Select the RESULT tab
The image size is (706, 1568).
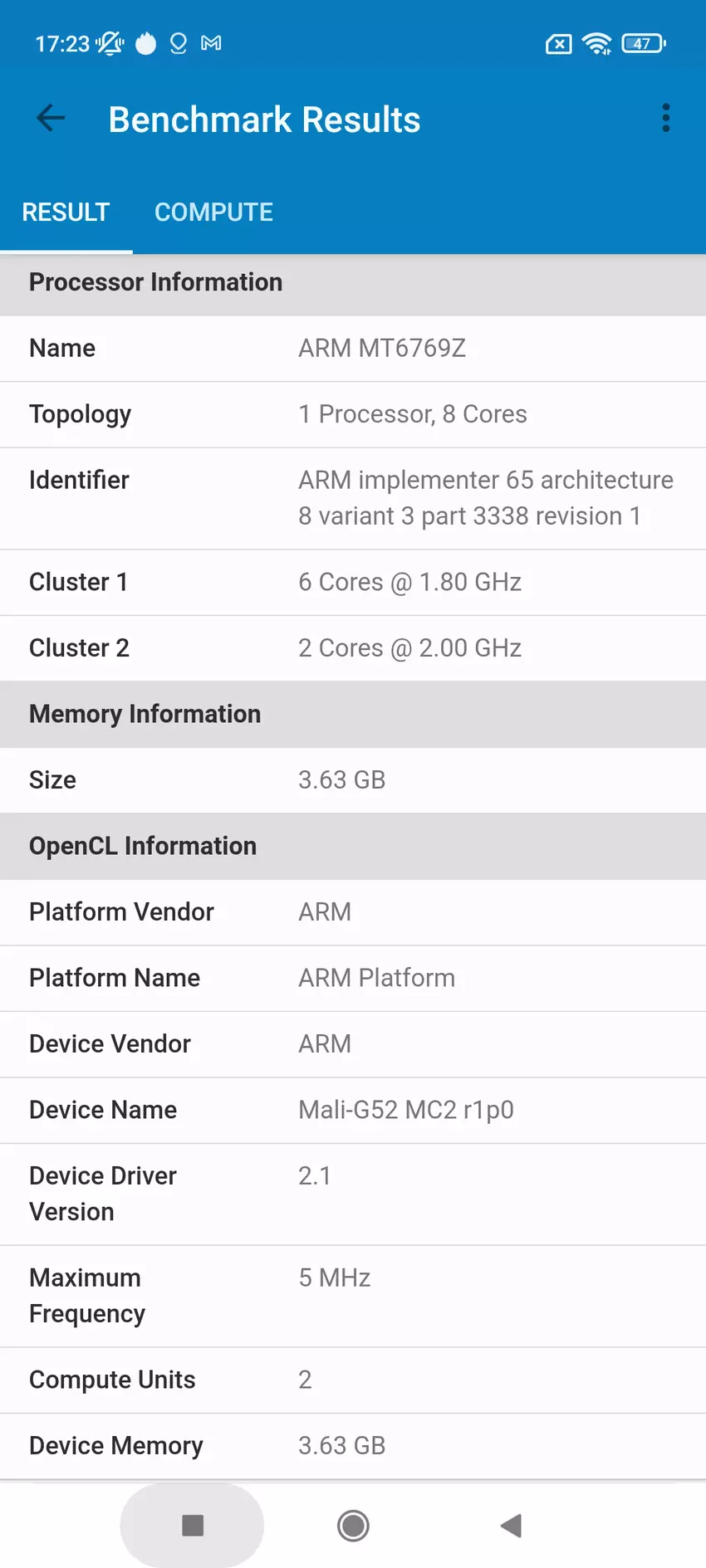tap(66, 212)
